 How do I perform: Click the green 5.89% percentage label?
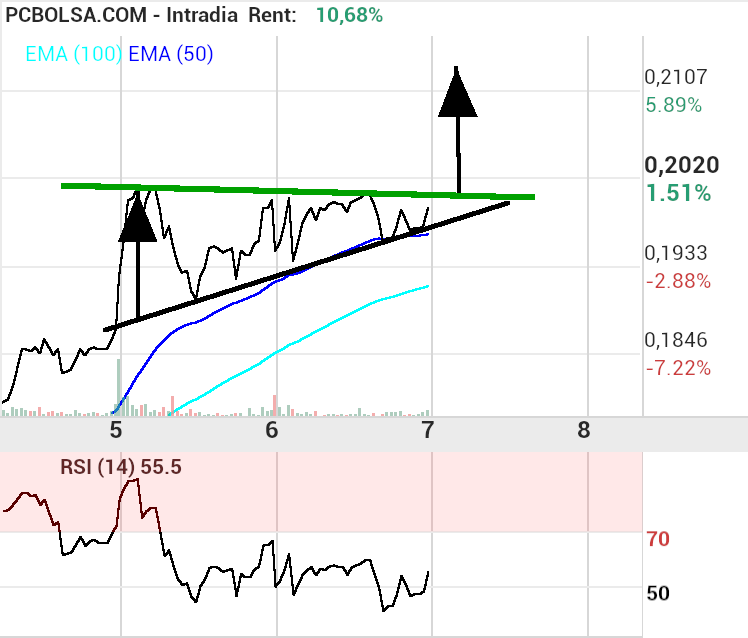click(x=673, y=105)
